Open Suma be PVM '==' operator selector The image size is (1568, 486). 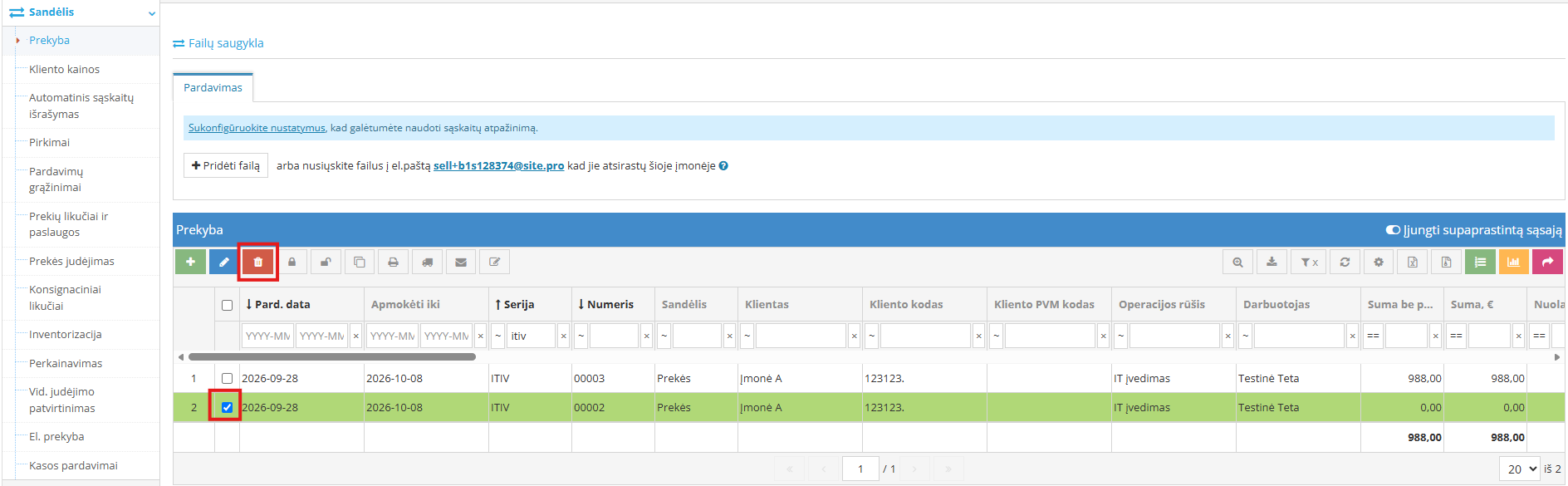(1374, 336)
